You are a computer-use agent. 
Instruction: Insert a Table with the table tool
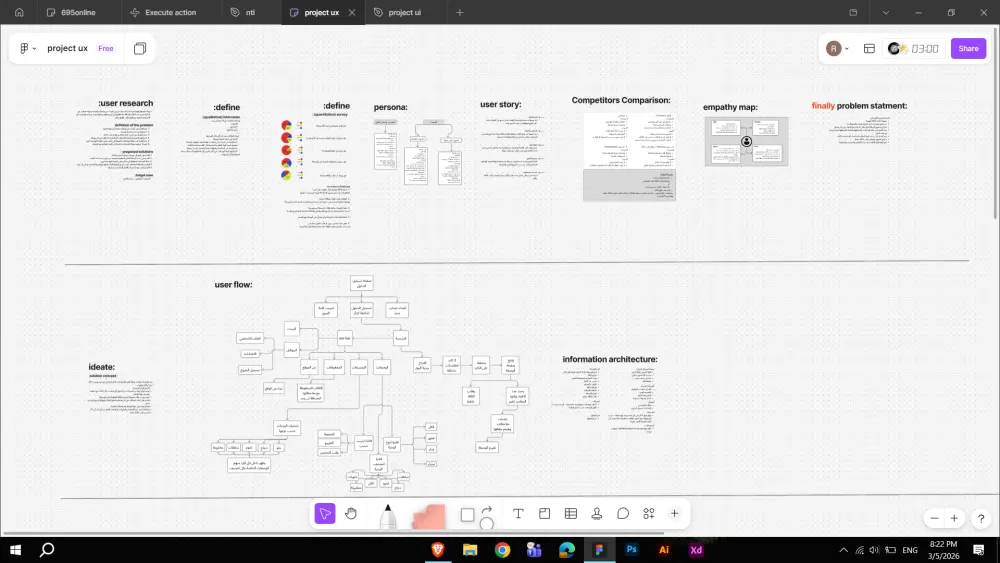pyautogui.click(x=571, y=513)
